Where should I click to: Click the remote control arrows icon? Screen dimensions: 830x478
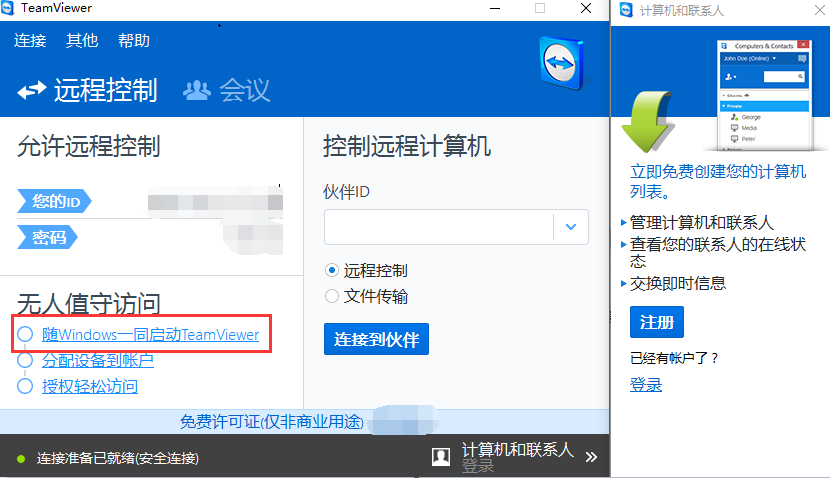click(x=32, y=91)
